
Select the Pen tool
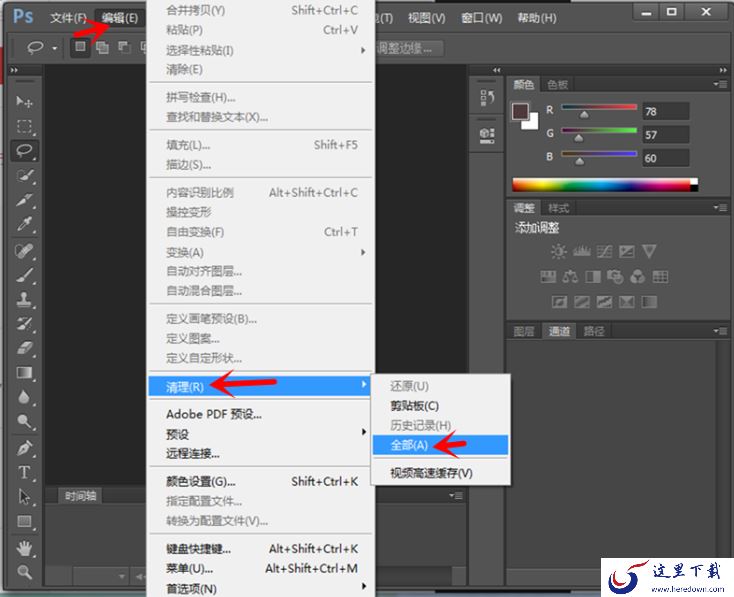click(x=24, y=448)
